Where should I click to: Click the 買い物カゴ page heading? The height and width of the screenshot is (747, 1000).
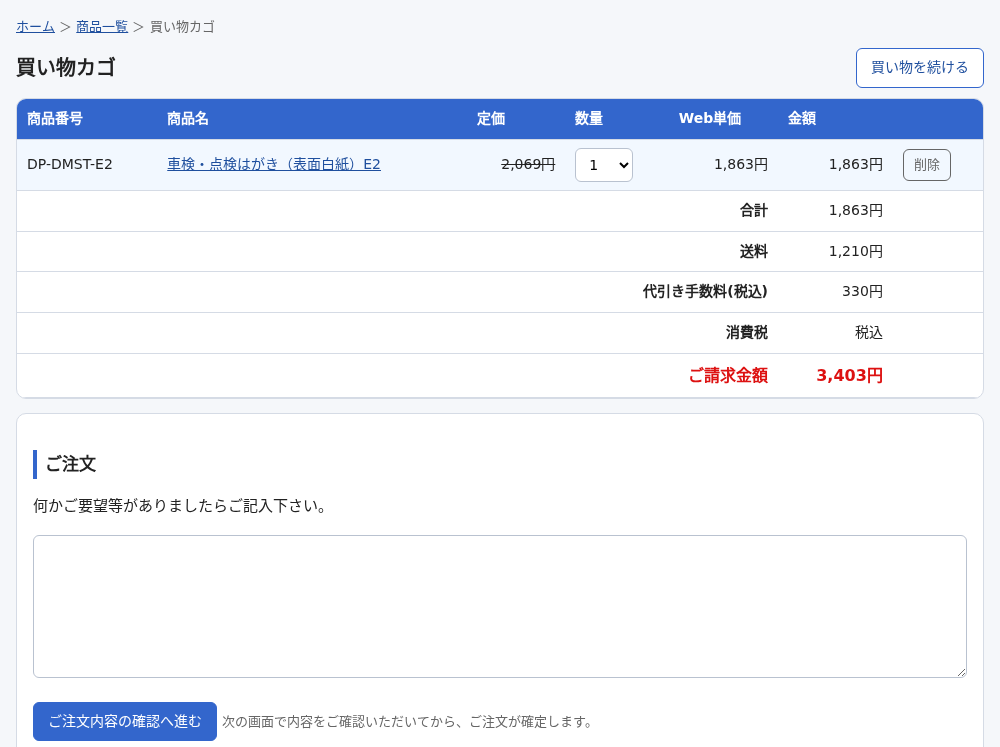click(66, 67)
